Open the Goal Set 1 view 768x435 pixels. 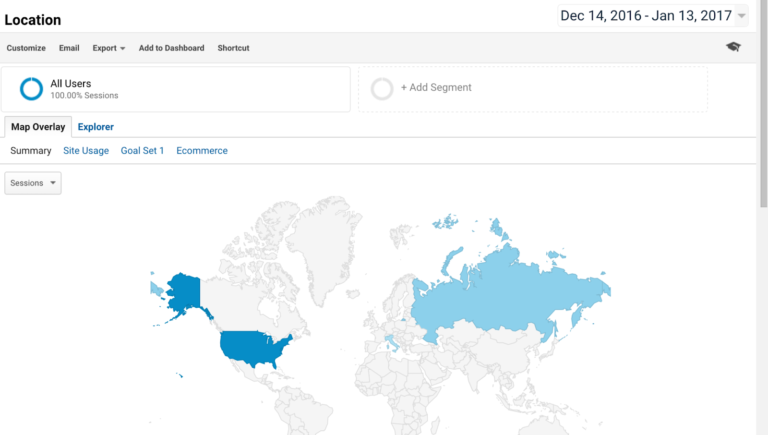click(142, 151)
